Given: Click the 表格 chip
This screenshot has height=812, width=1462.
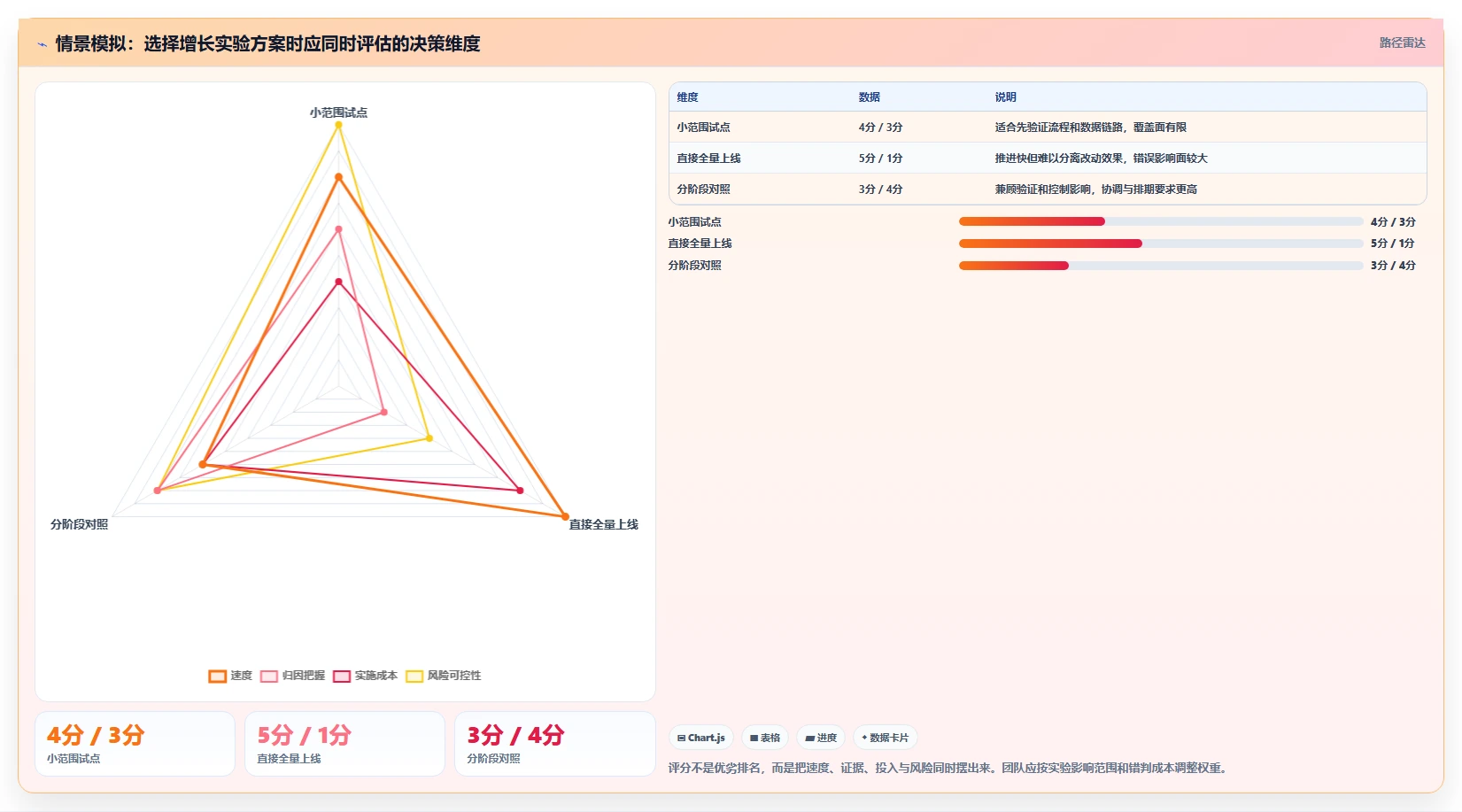Looking at the screenshot, I should click(765, 738).
